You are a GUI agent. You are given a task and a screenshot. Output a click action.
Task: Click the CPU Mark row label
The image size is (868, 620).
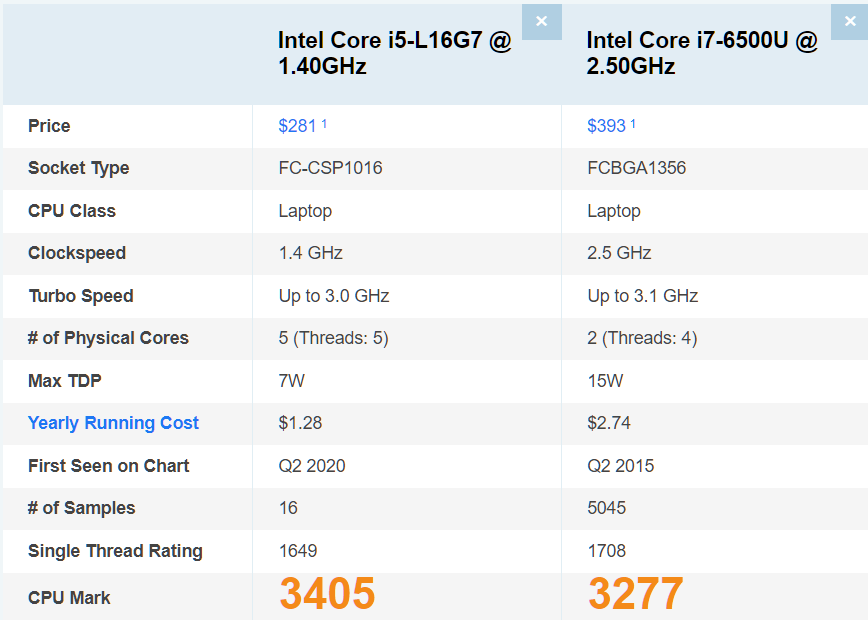click(69, 598)
